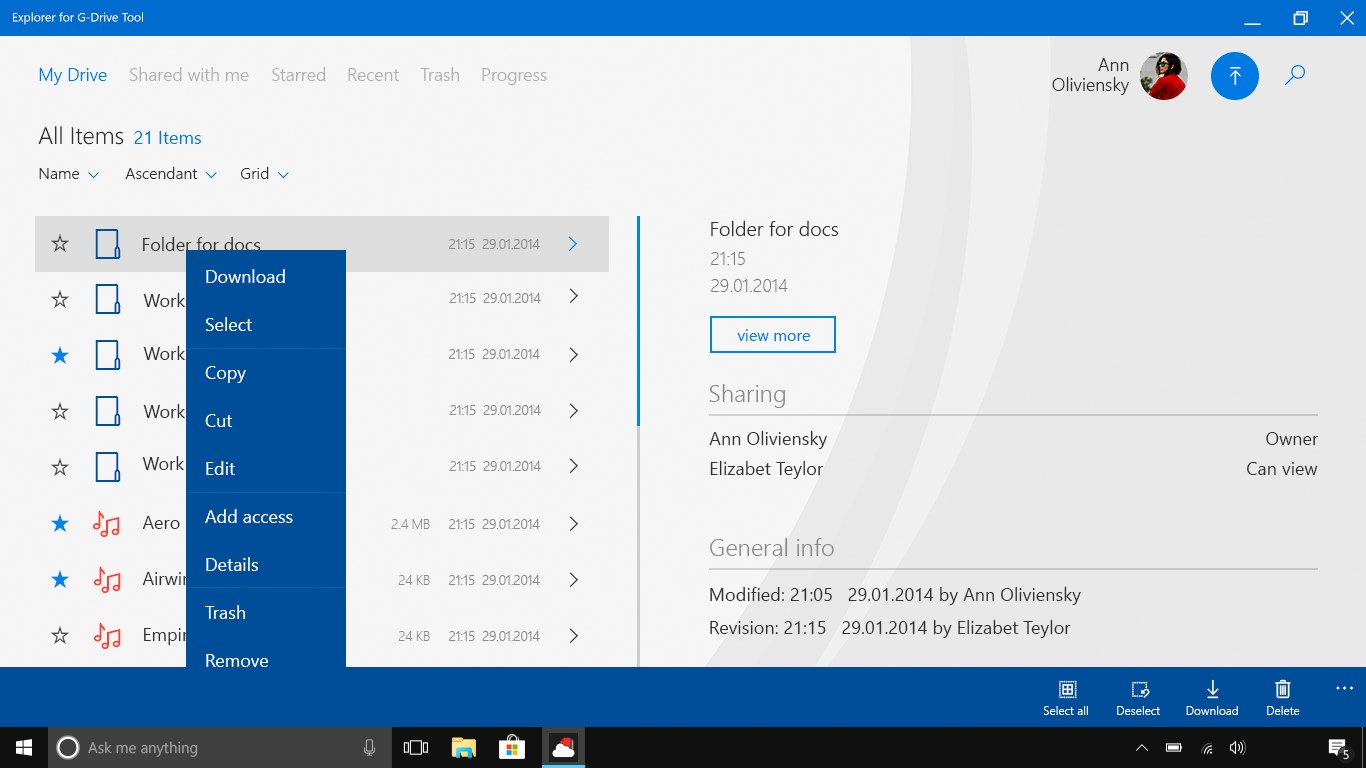Viewport: 1366px width, 768px height.
Task: Click the blue scroll bar beside the file list
Action: click(x=638, y=321)
